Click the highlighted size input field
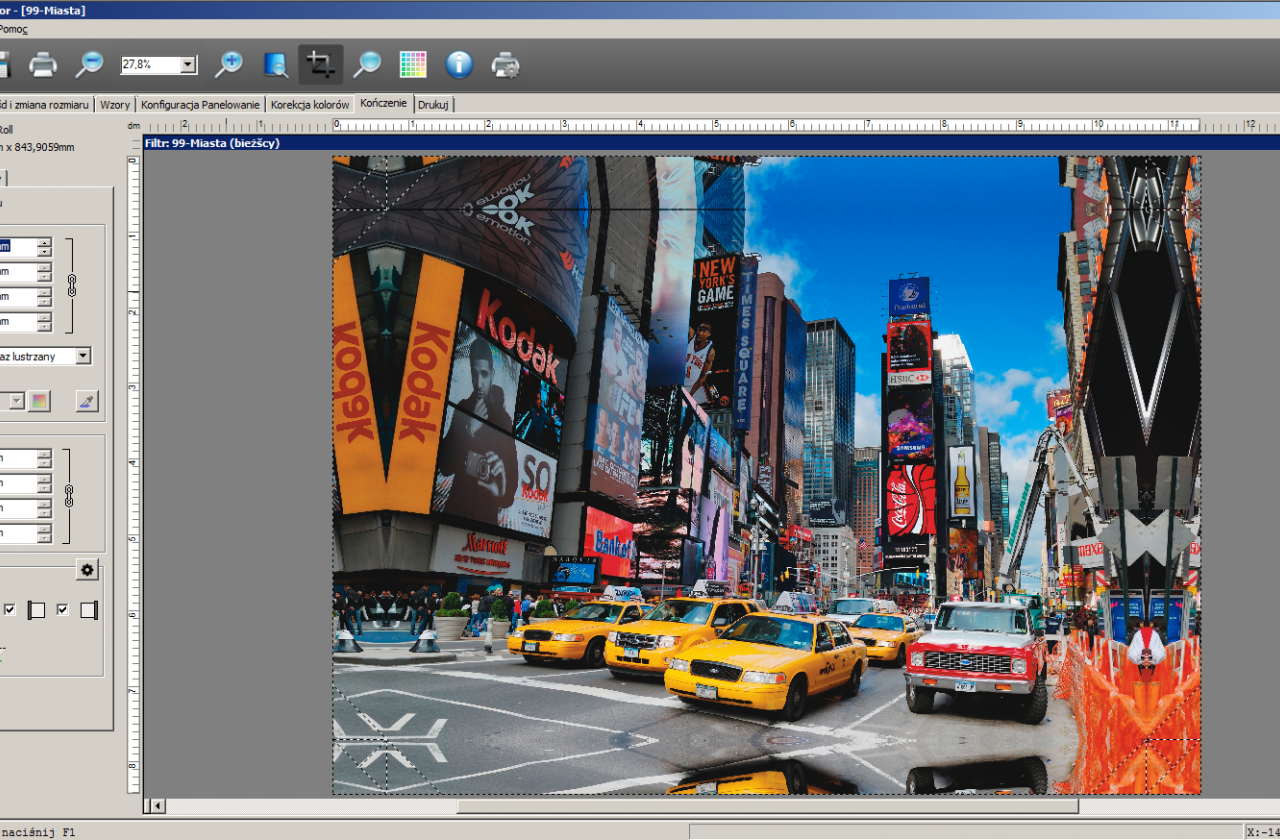Viewport: 1280px width, 840px height. click(x=18, y=246)
